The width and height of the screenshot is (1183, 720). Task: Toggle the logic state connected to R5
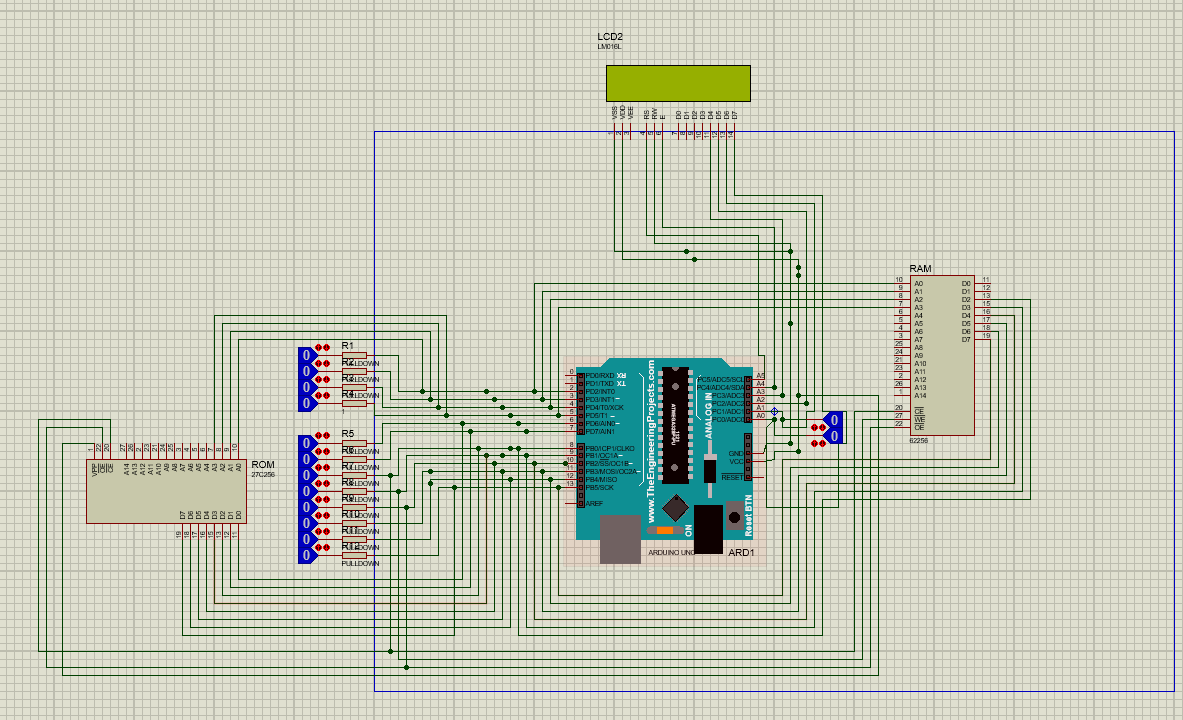click(x=307, y=442)
